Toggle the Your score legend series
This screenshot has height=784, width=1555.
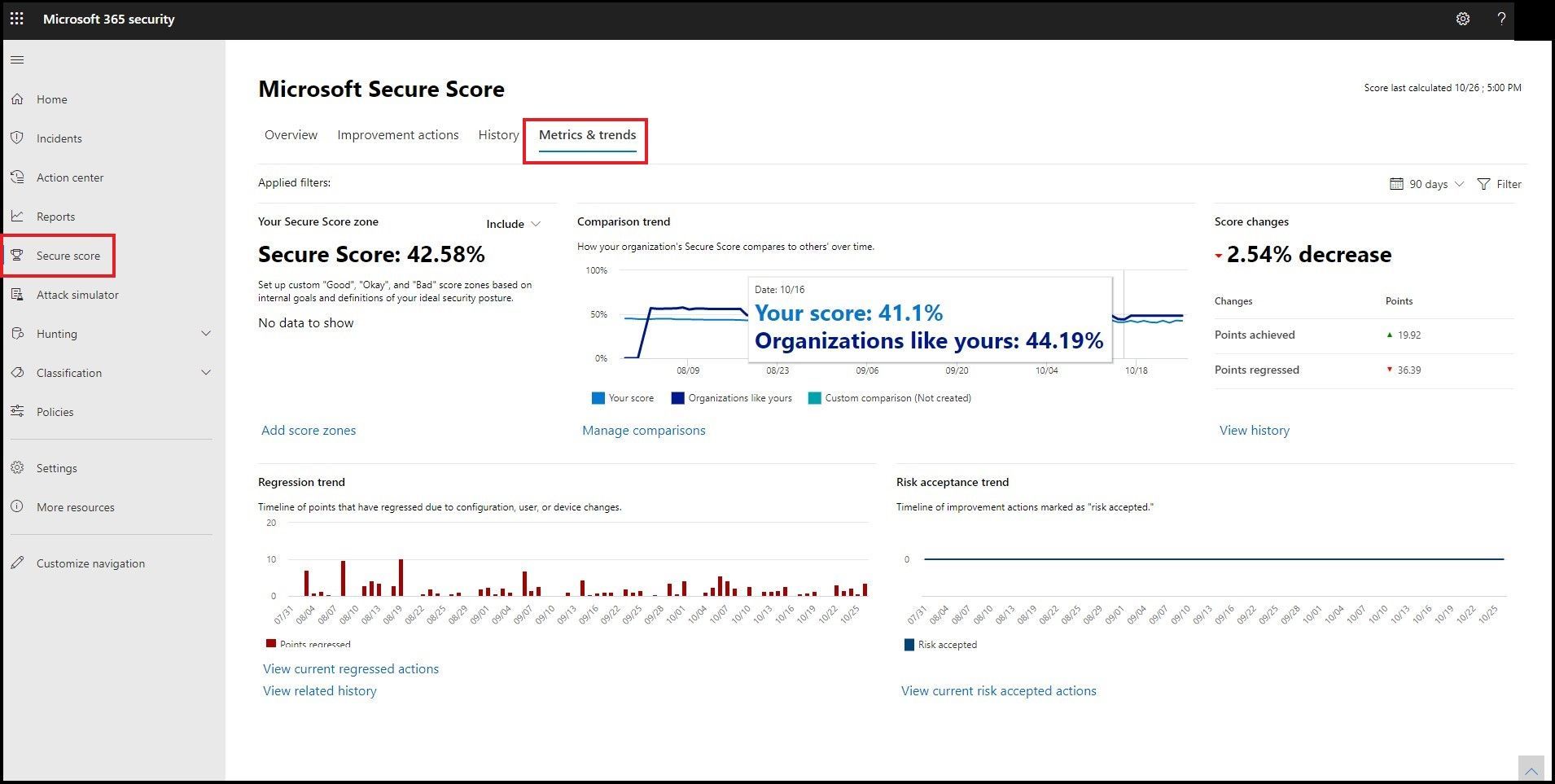623,397
